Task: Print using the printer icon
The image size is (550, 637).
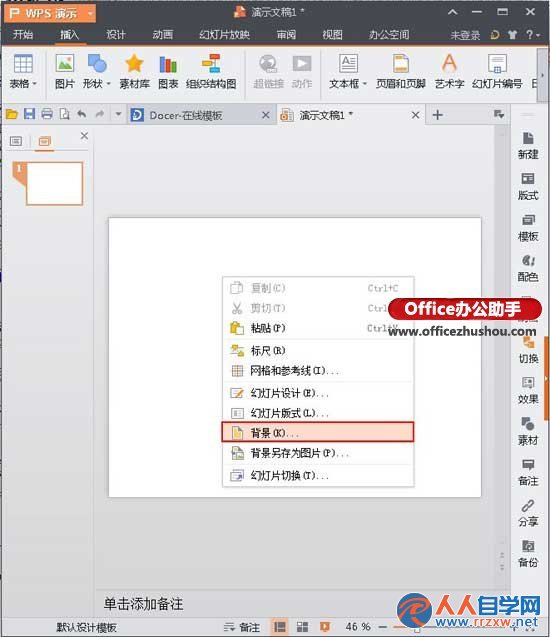Action: click(x=47, y=115)
